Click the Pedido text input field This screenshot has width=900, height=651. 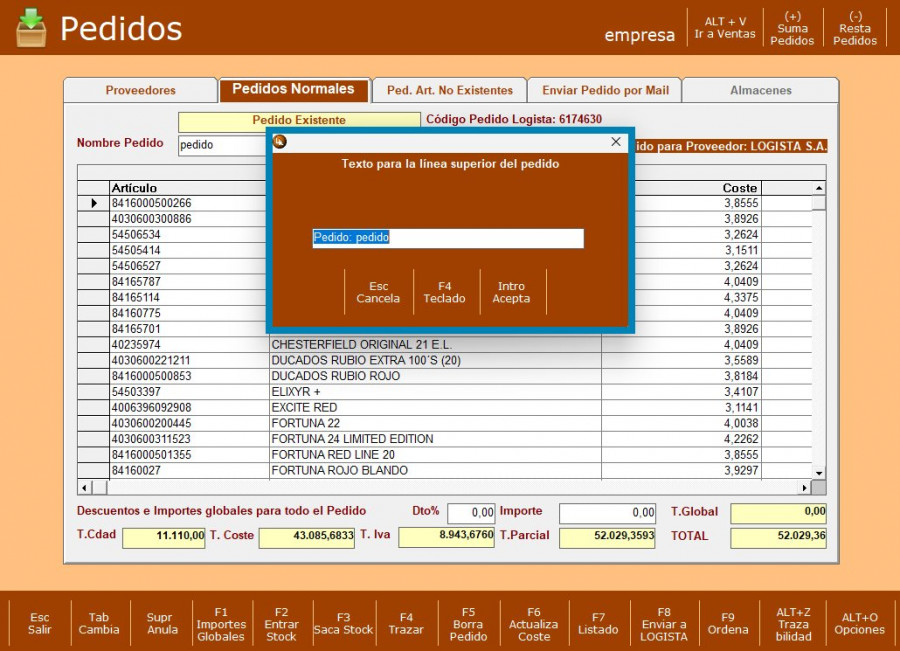[x=447, y=238]
